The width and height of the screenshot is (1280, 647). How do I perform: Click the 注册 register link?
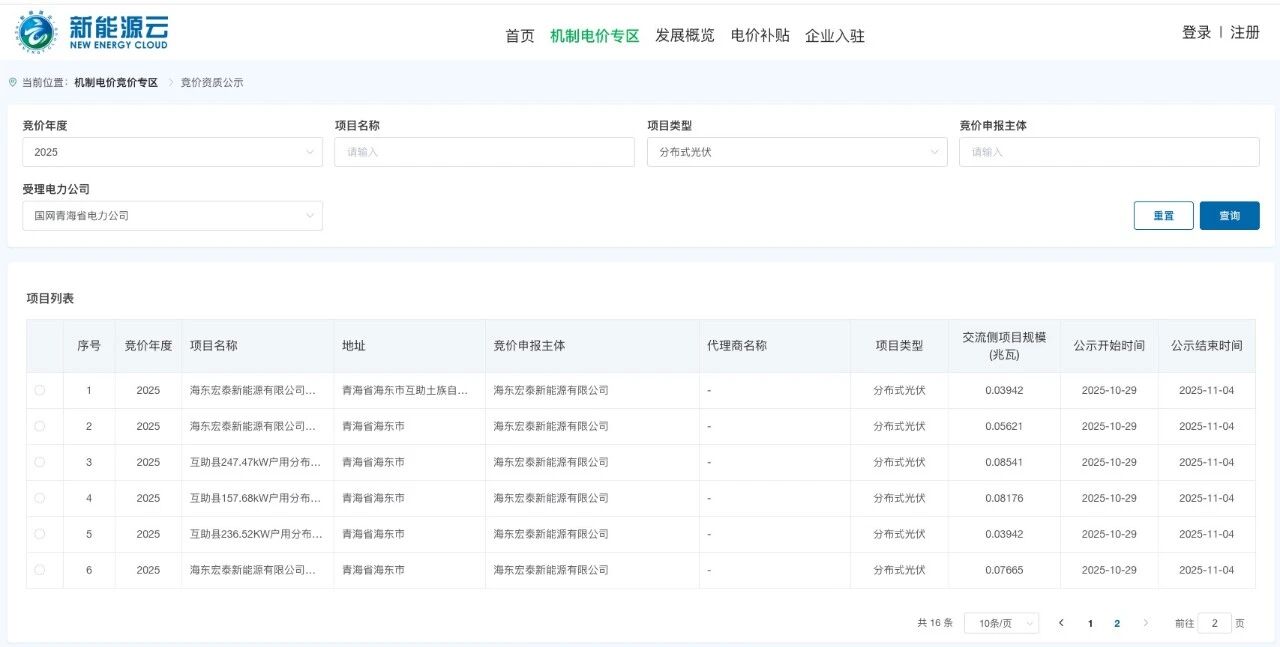pos(1245,32)
